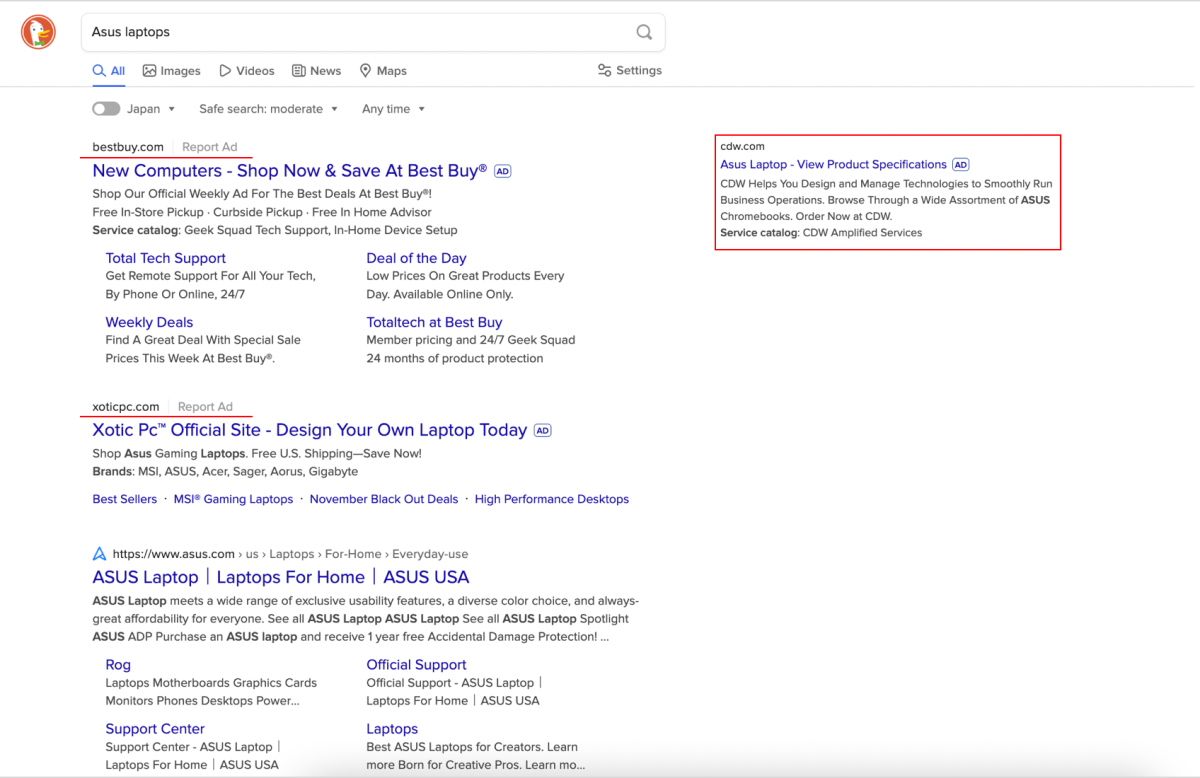Open the Safe search: moderate dropdown
Image resolution: width=1200 pixels, height=778 pixels.
269,109
